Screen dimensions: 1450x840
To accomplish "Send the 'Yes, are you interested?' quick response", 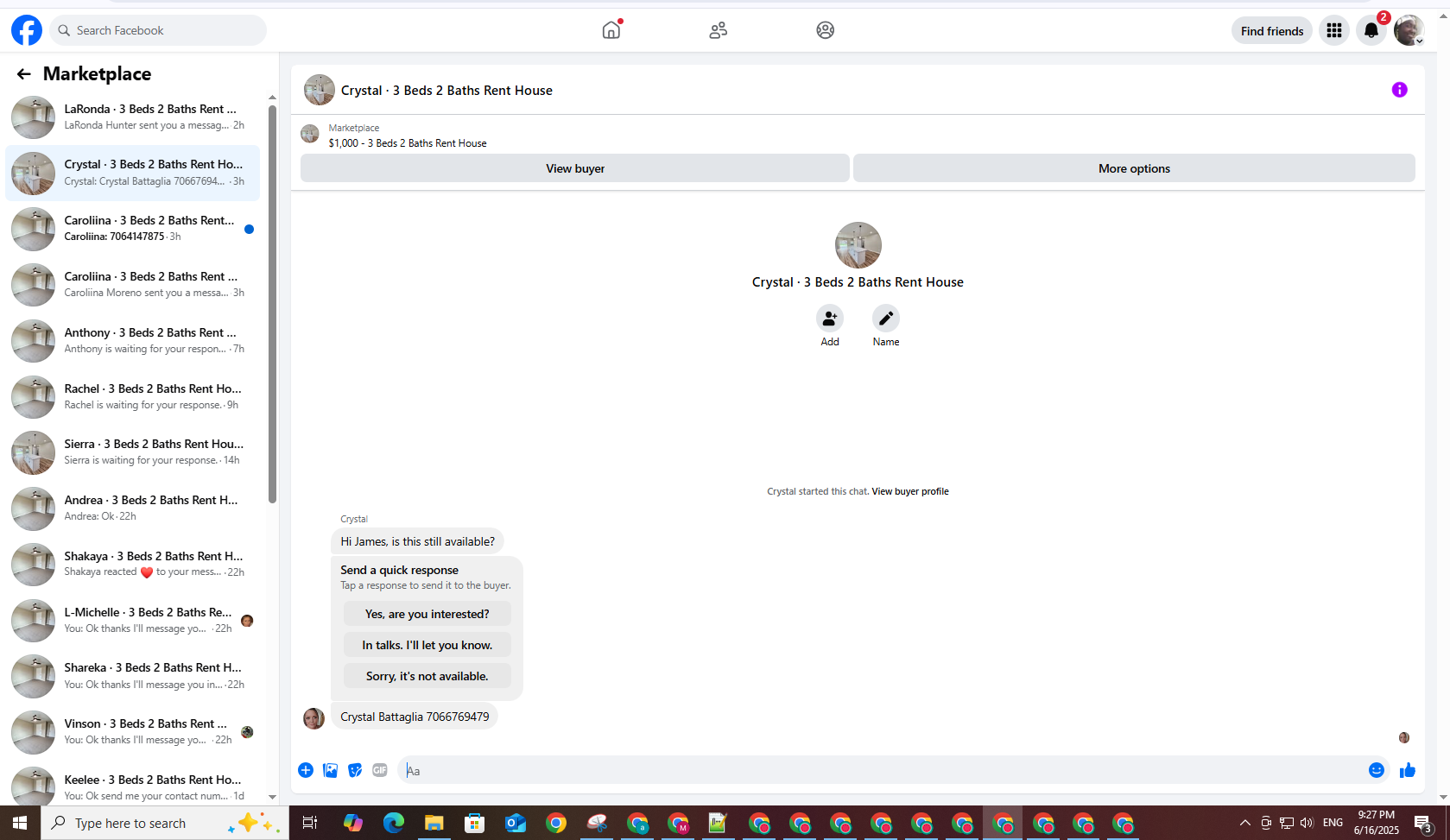I will 427,614.
